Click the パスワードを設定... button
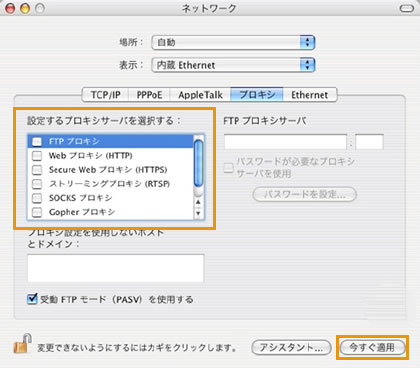The height and width of the screenshot is (368, 420). pyautogui.click(x=305, y=194)
